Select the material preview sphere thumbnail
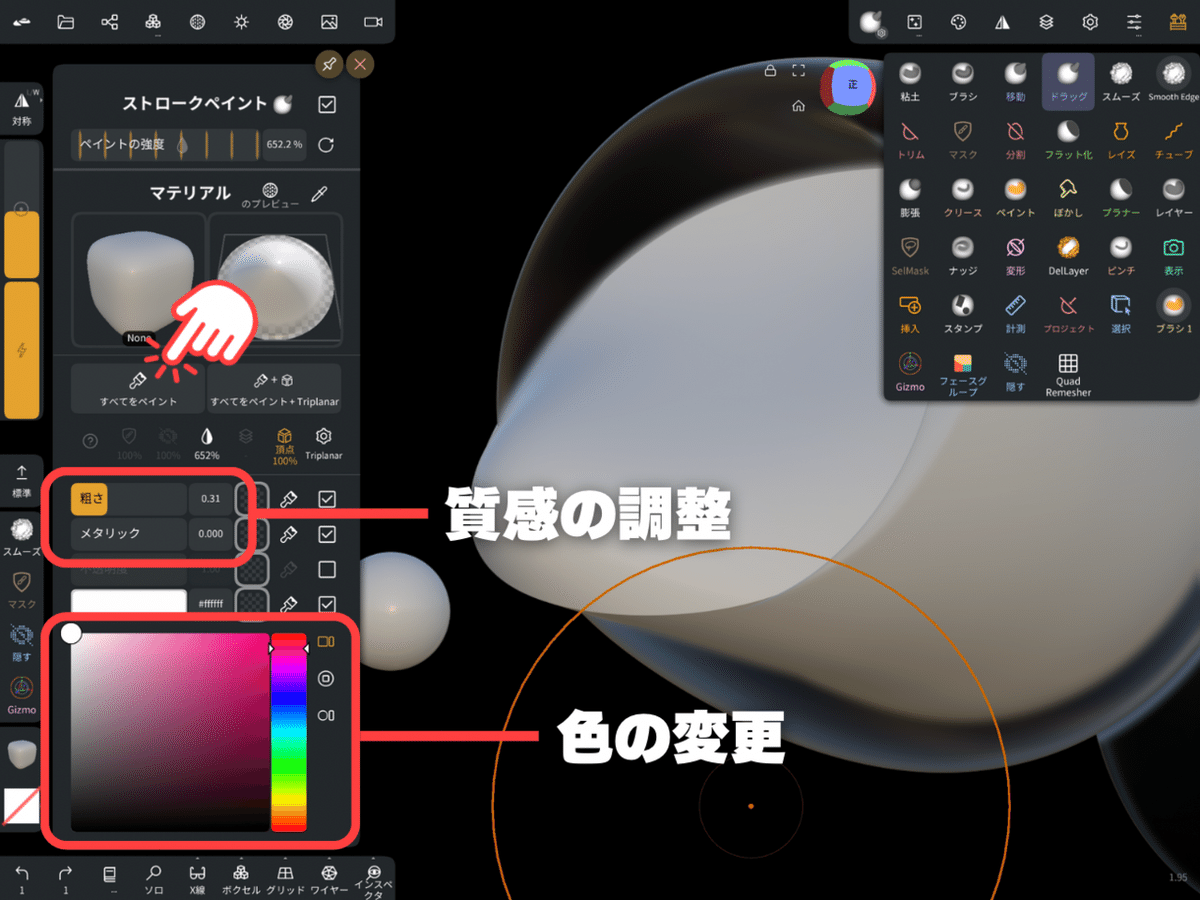The image size is (1200, 900). coord(275,280)
